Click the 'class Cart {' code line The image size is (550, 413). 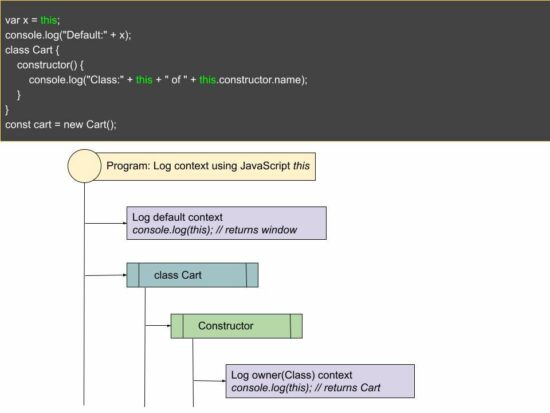[x=32, y=50]
